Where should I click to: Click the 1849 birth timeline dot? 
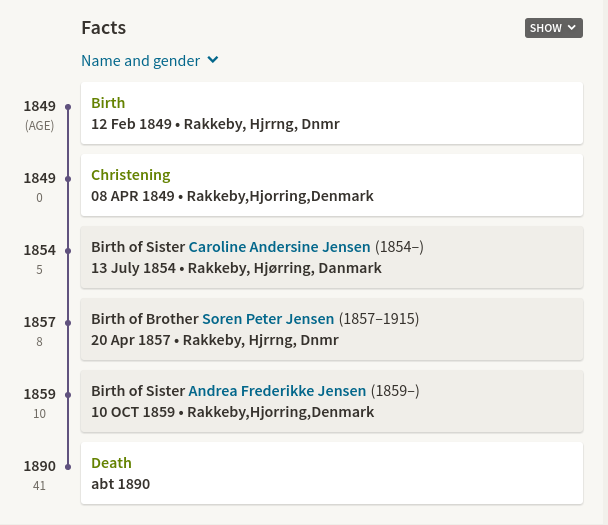(68, 107)
